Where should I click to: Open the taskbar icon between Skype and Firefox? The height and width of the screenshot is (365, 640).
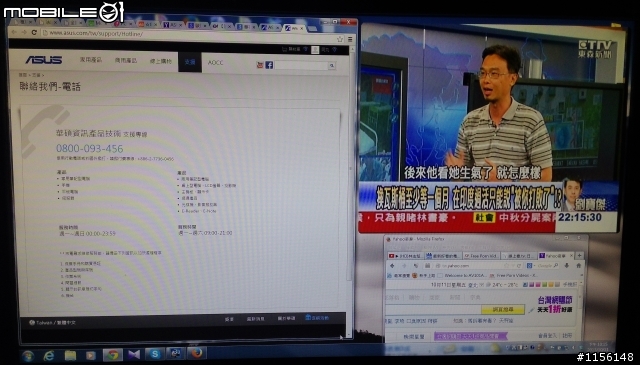pos(176,353)
